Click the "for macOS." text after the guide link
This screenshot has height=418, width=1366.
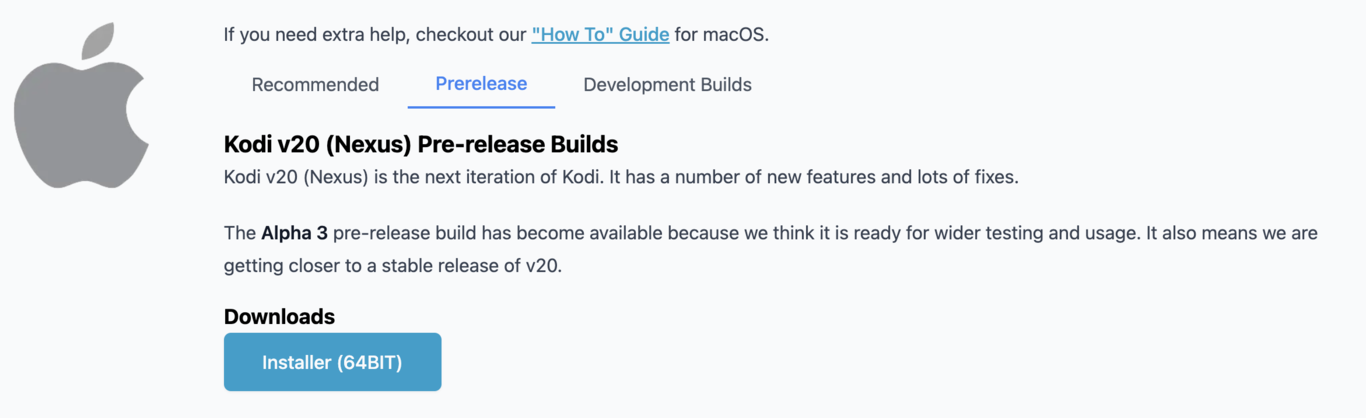[x=721, y=35]
